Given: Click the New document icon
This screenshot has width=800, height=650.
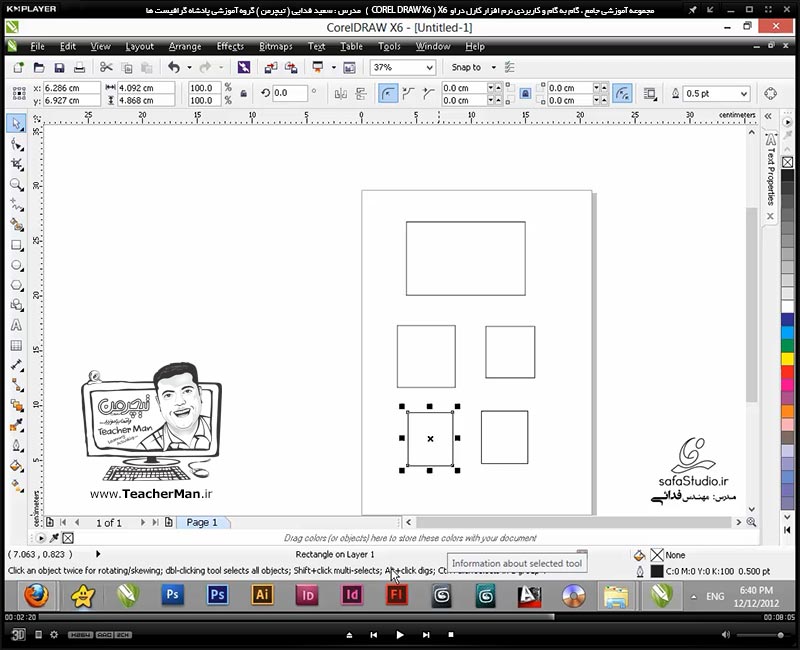Looking at the screenshot, I should coord(18,67).
